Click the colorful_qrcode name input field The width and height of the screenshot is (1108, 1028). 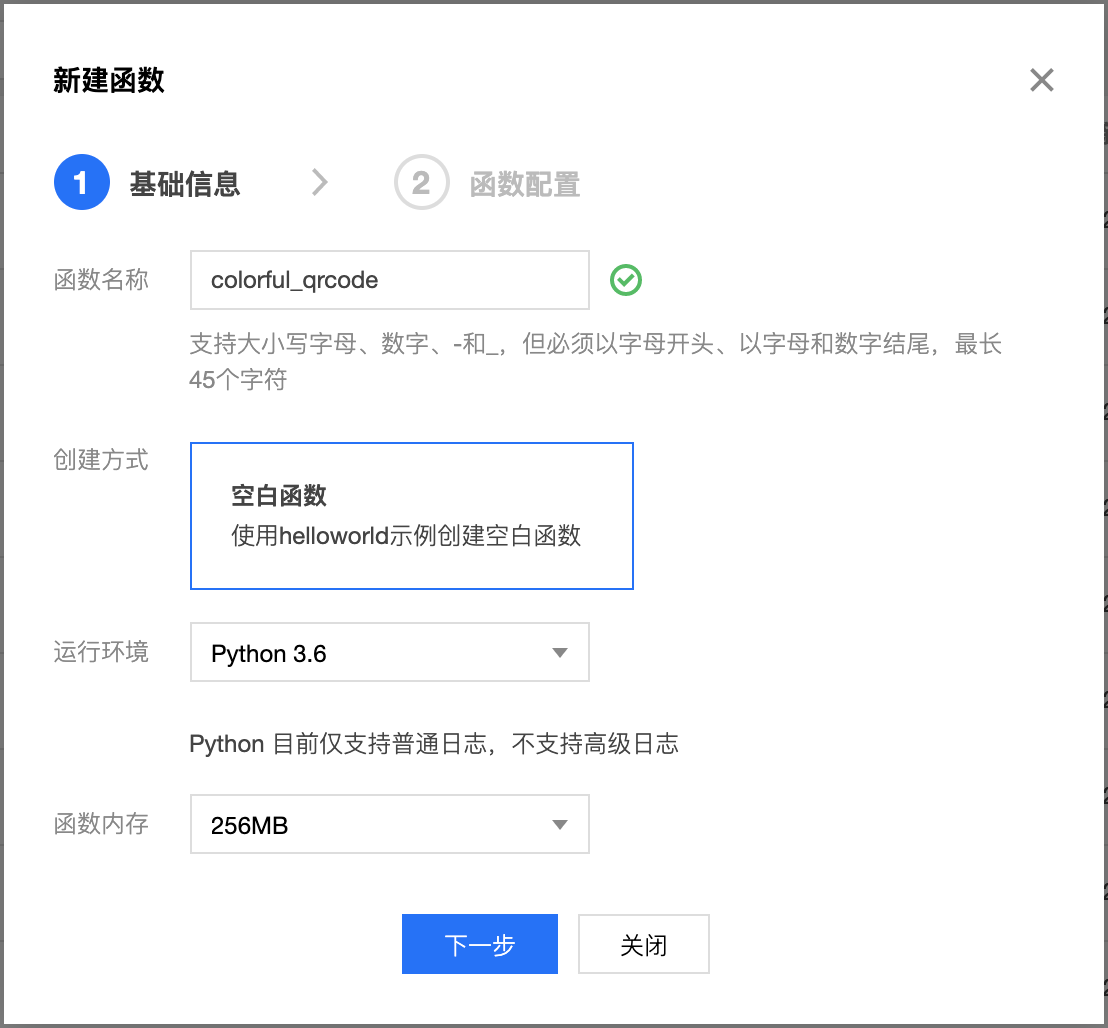point(390,280)
